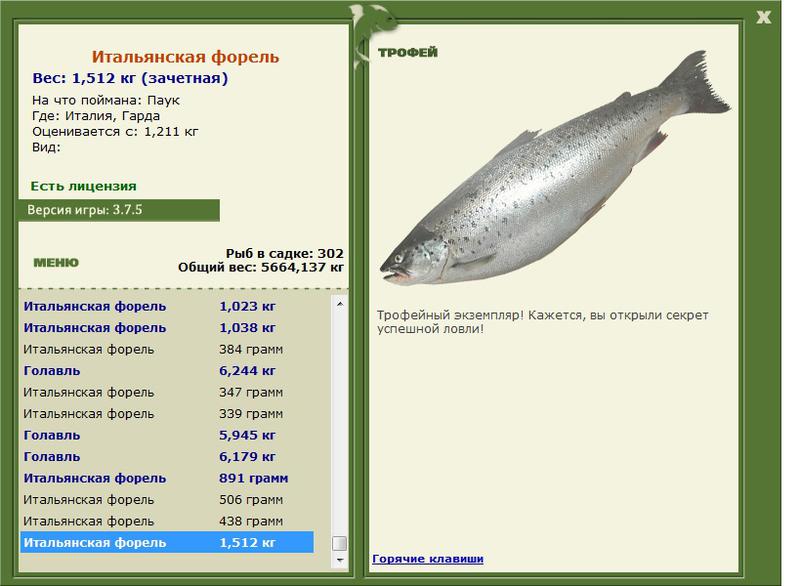The image size is (800, 586).
Task: Open the МЕНЮ button
Action: 56,263
